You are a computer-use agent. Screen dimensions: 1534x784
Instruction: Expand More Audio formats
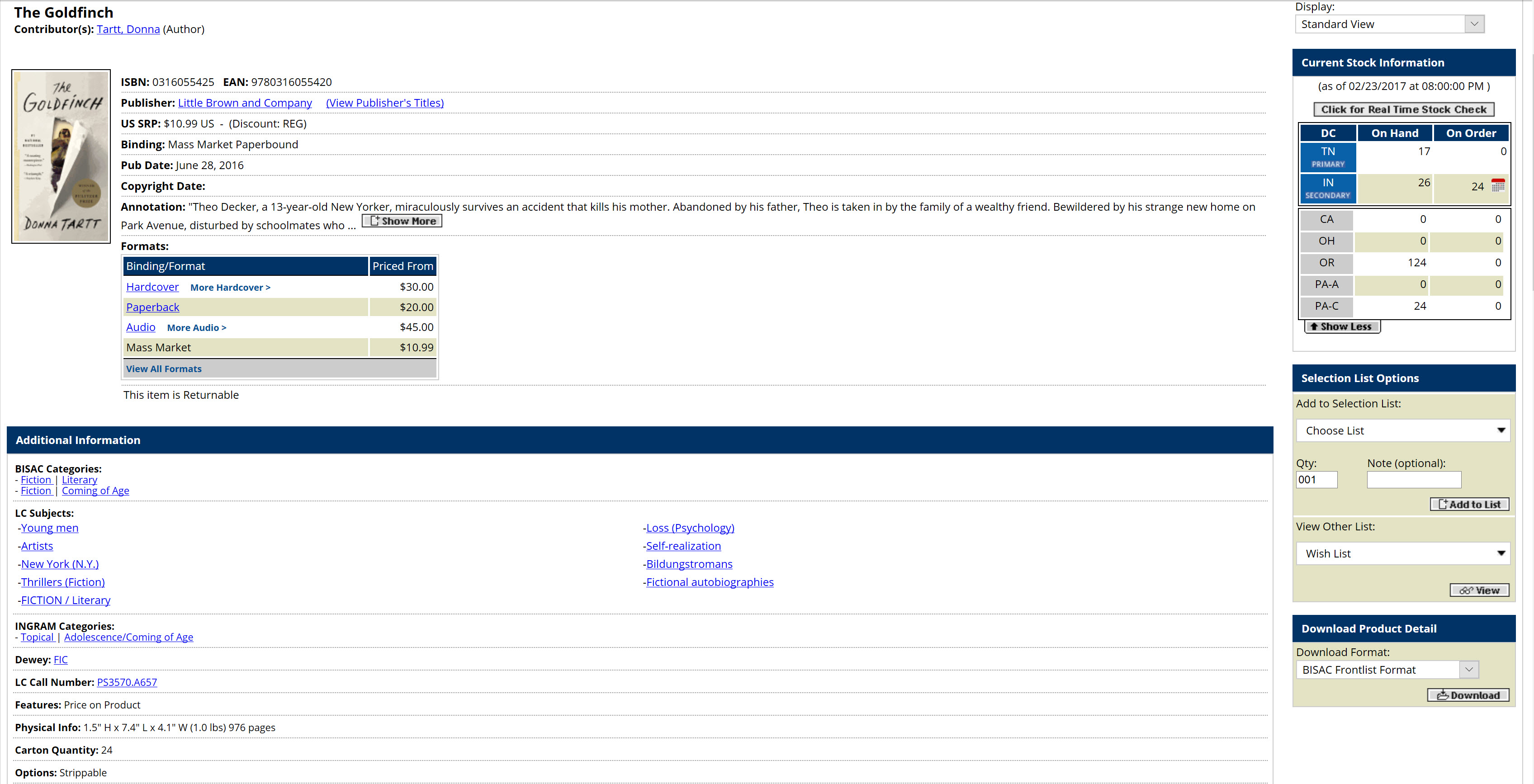pos(197,327)
